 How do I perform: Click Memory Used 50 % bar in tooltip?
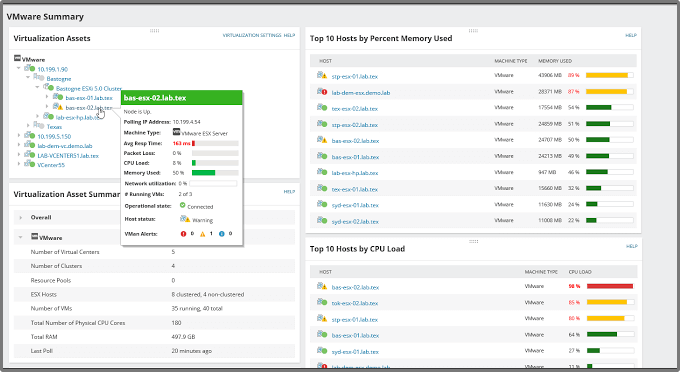(215, 173)
